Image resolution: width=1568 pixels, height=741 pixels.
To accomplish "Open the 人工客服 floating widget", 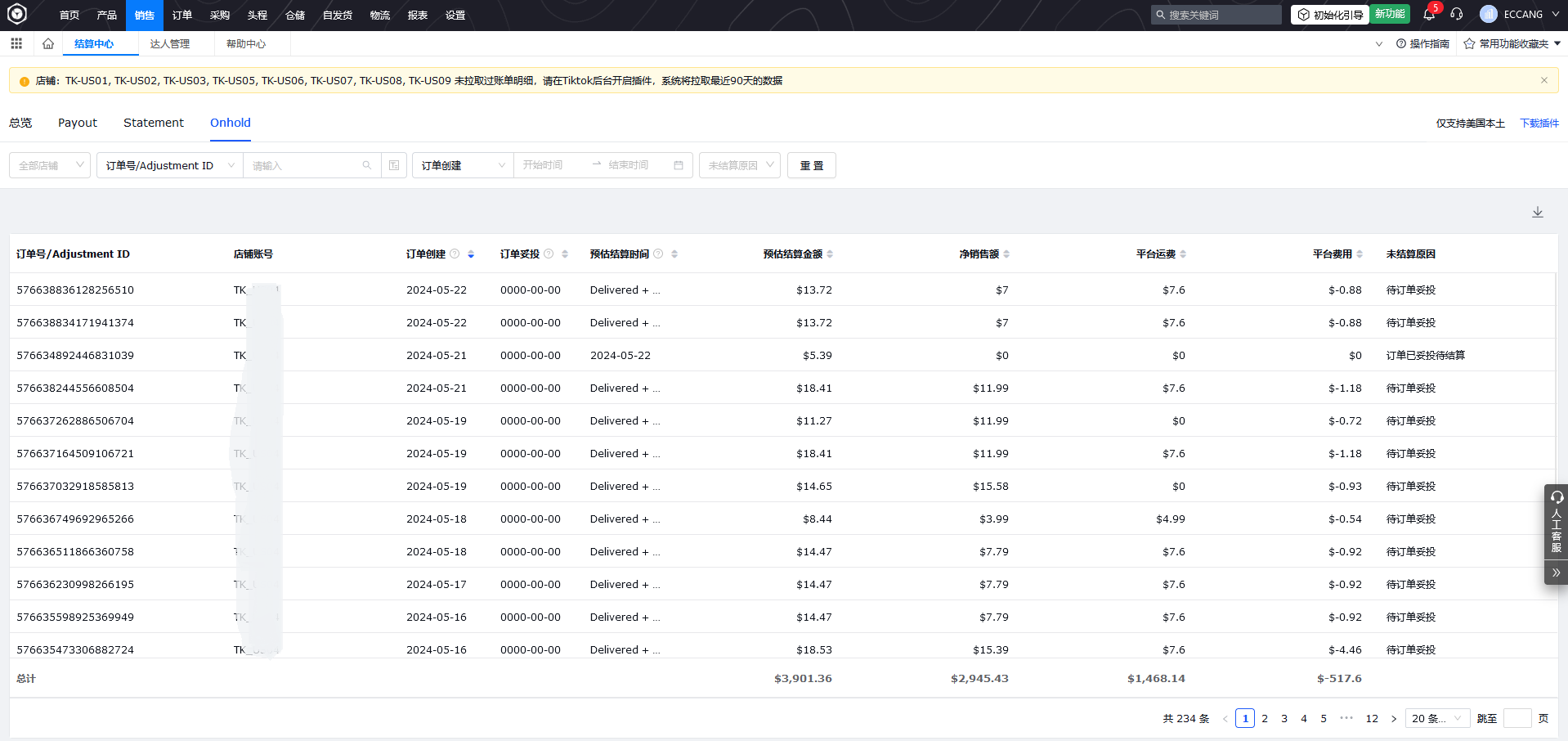I will click(x=1556, y=522).
